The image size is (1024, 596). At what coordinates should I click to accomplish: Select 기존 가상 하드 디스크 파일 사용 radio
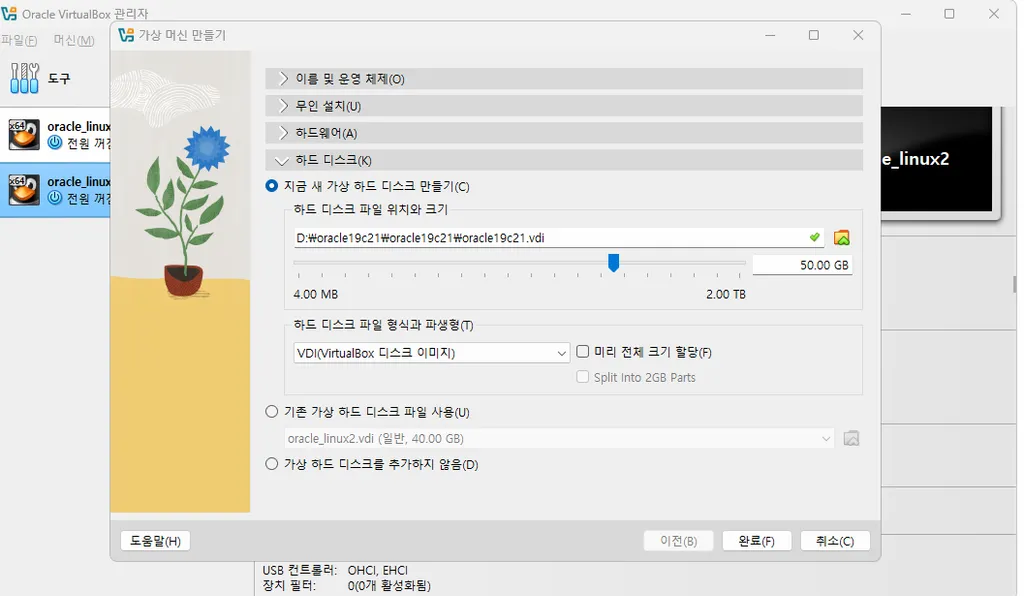[272, 412]
